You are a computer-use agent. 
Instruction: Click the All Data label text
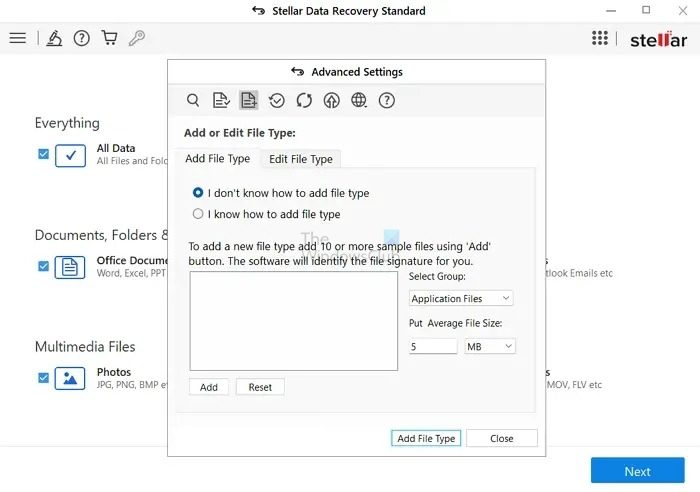tap(116, 148)
